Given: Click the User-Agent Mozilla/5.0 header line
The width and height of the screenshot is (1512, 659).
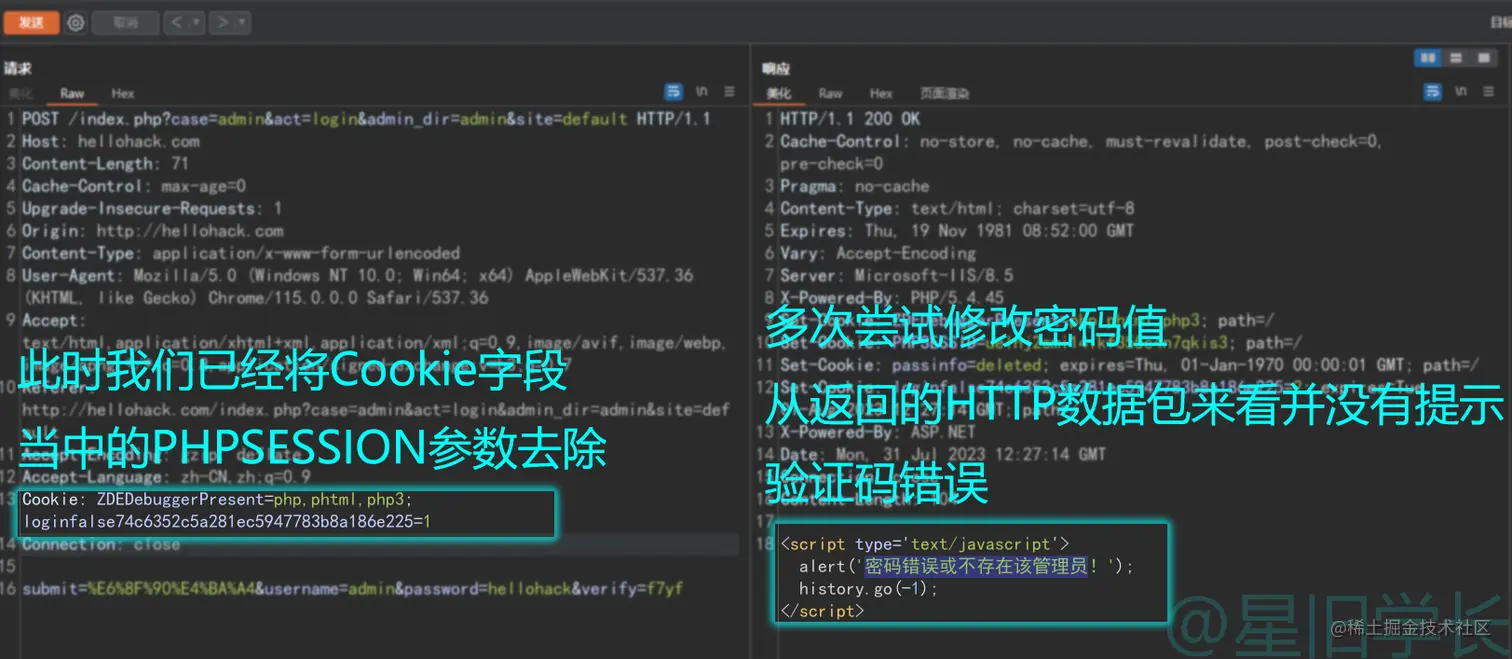Looking at the screenshot, I should point(357,275).
